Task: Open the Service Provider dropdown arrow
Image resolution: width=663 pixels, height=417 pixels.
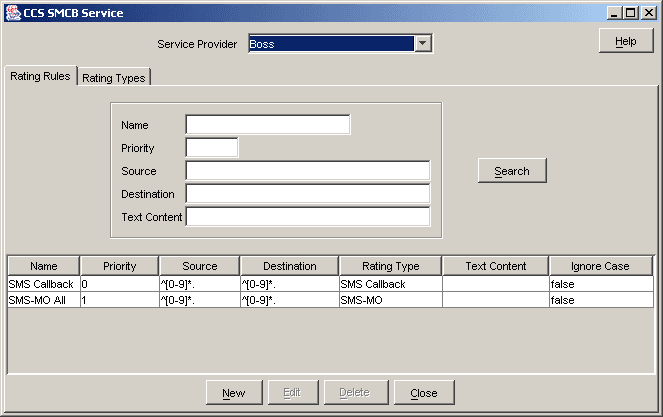Action: click(x=423, y=43)
